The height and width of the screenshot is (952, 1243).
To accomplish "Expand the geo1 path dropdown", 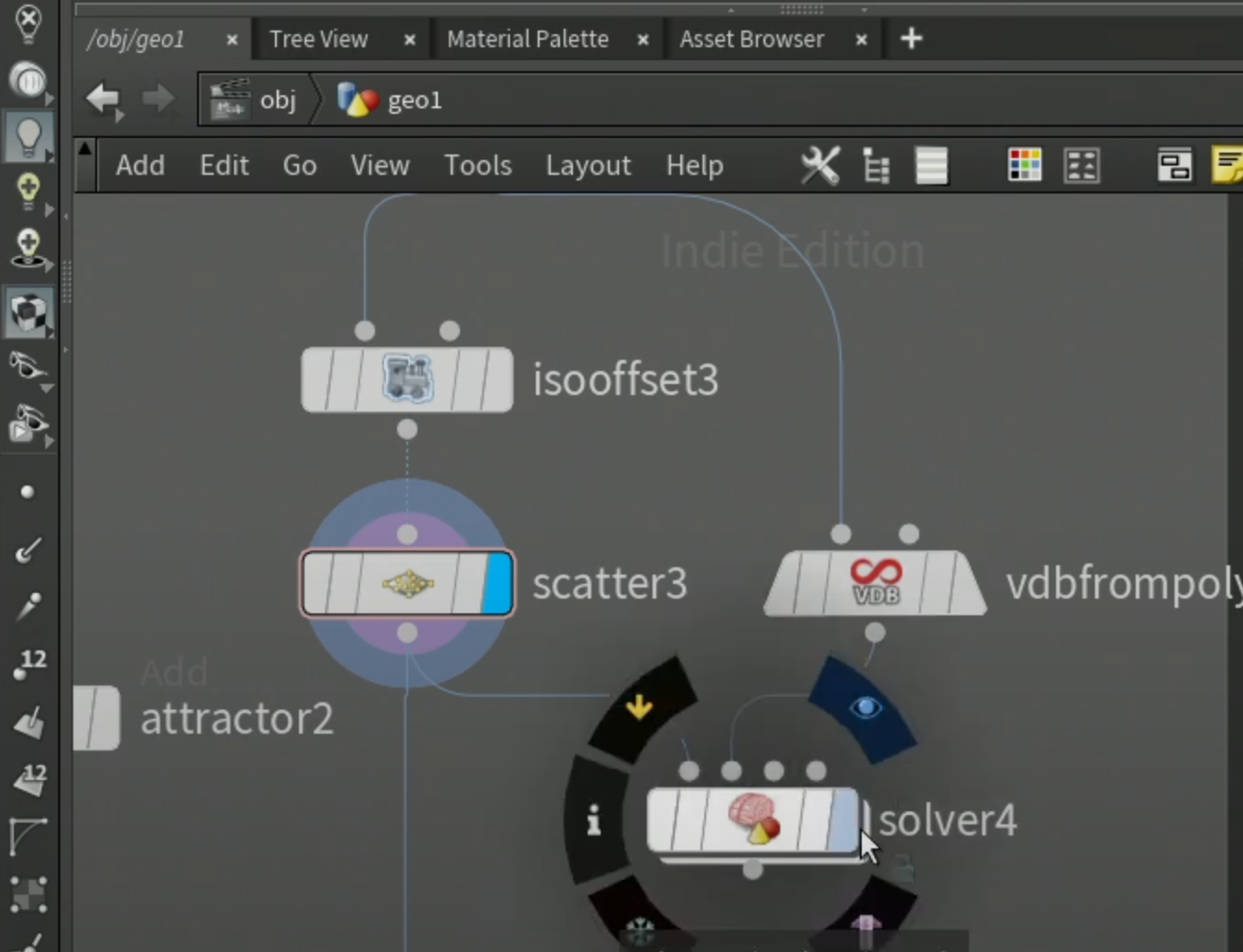I will click(x=391, y=100).
